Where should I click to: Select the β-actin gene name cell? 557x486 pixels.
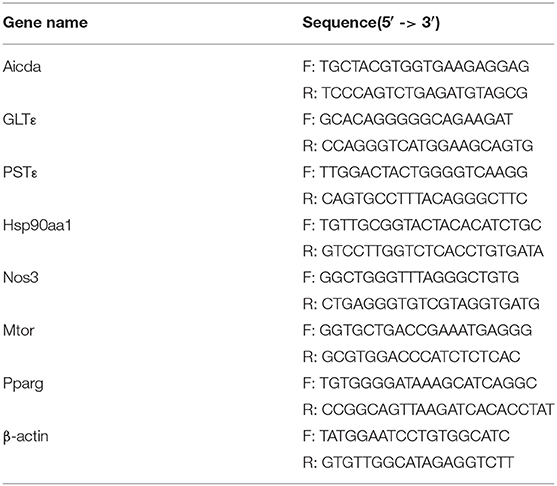tap(26, 437)
